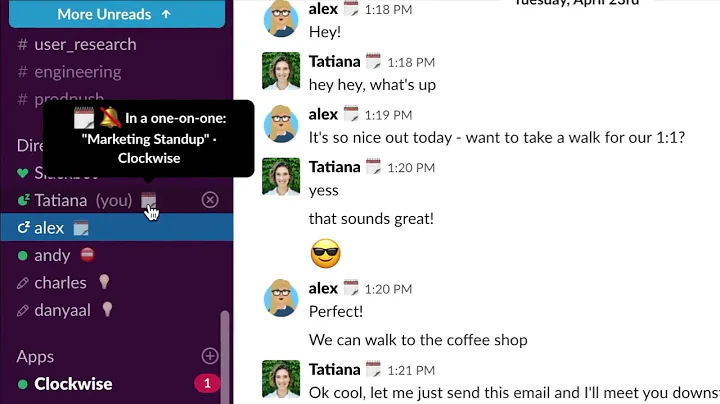Click the no-entry status icon beside andy
720x404 pixels.
[x=87, y=255]
